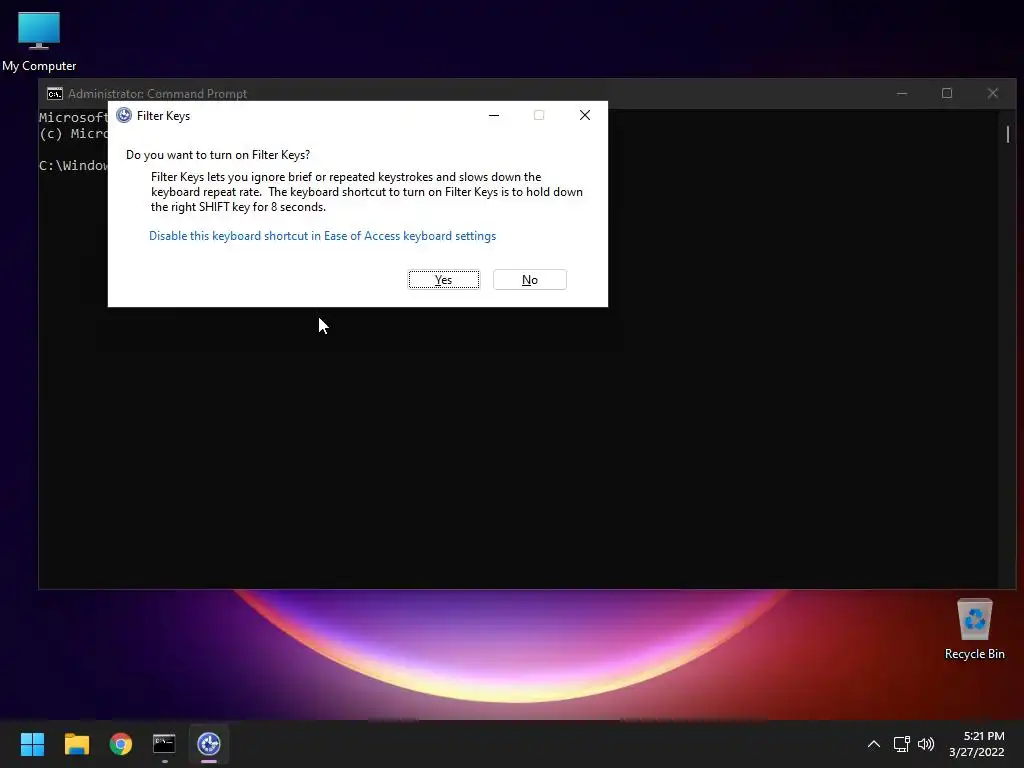The width and height of the screenshot is (1024, 768).
Task: Click the Filter Keys title bar icon
Action: [x=124, y=116]
